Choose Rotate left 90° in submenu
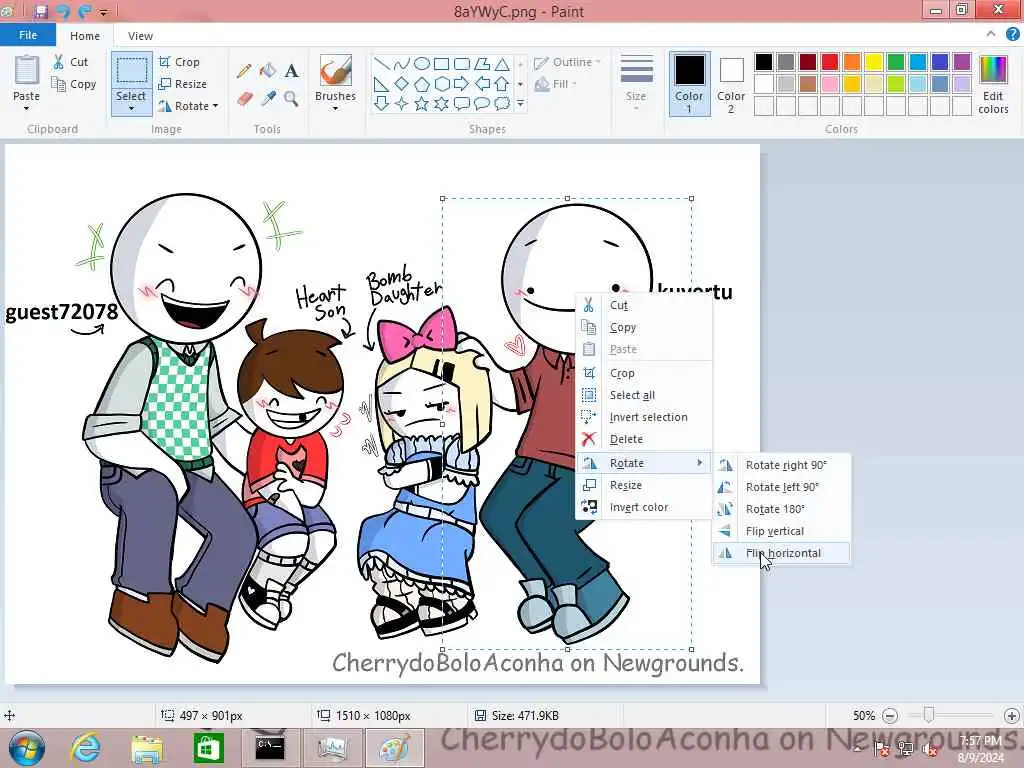 coord(782,487)
